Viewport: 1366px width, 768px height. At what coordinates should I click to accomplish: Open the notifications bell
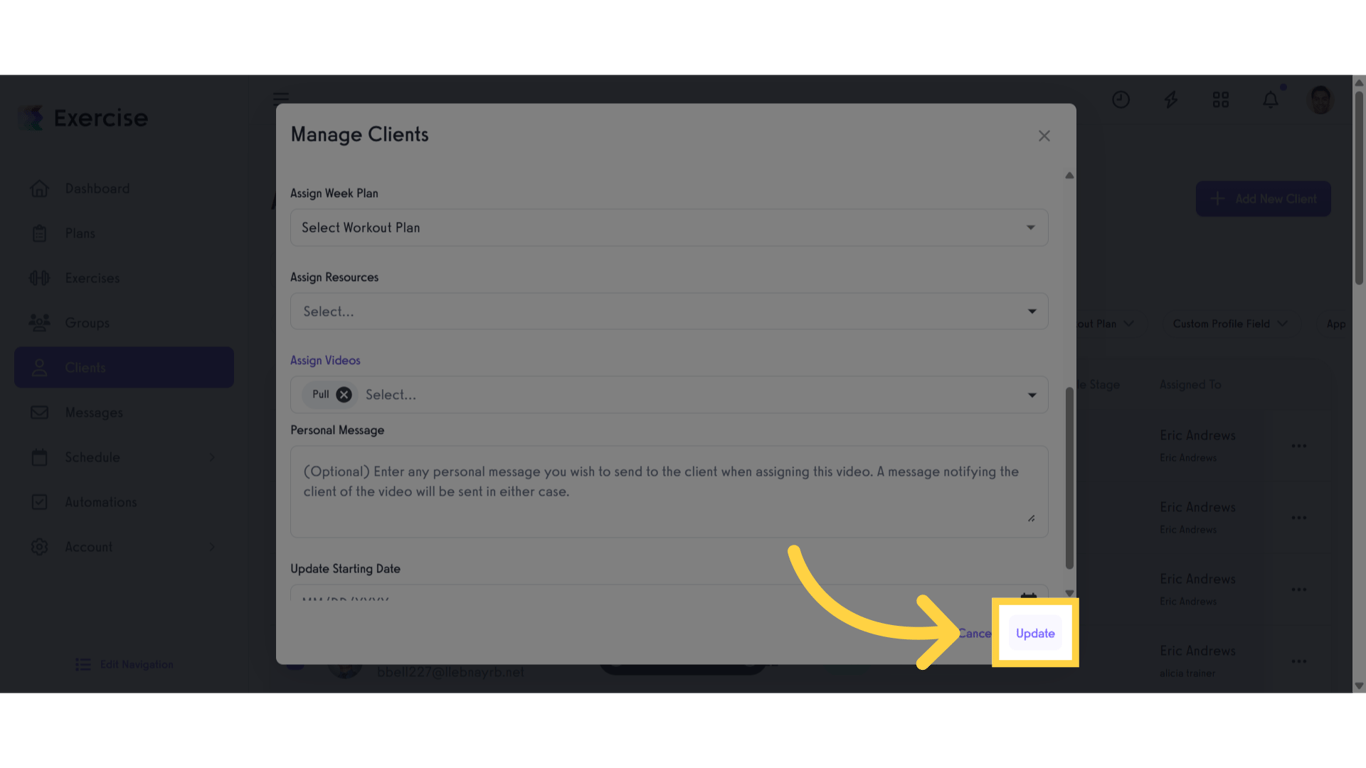(1270, 99)
